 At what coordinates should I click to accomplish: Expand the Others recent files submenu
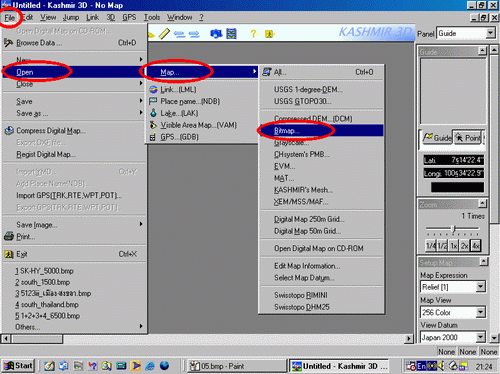tap(74, 327)
